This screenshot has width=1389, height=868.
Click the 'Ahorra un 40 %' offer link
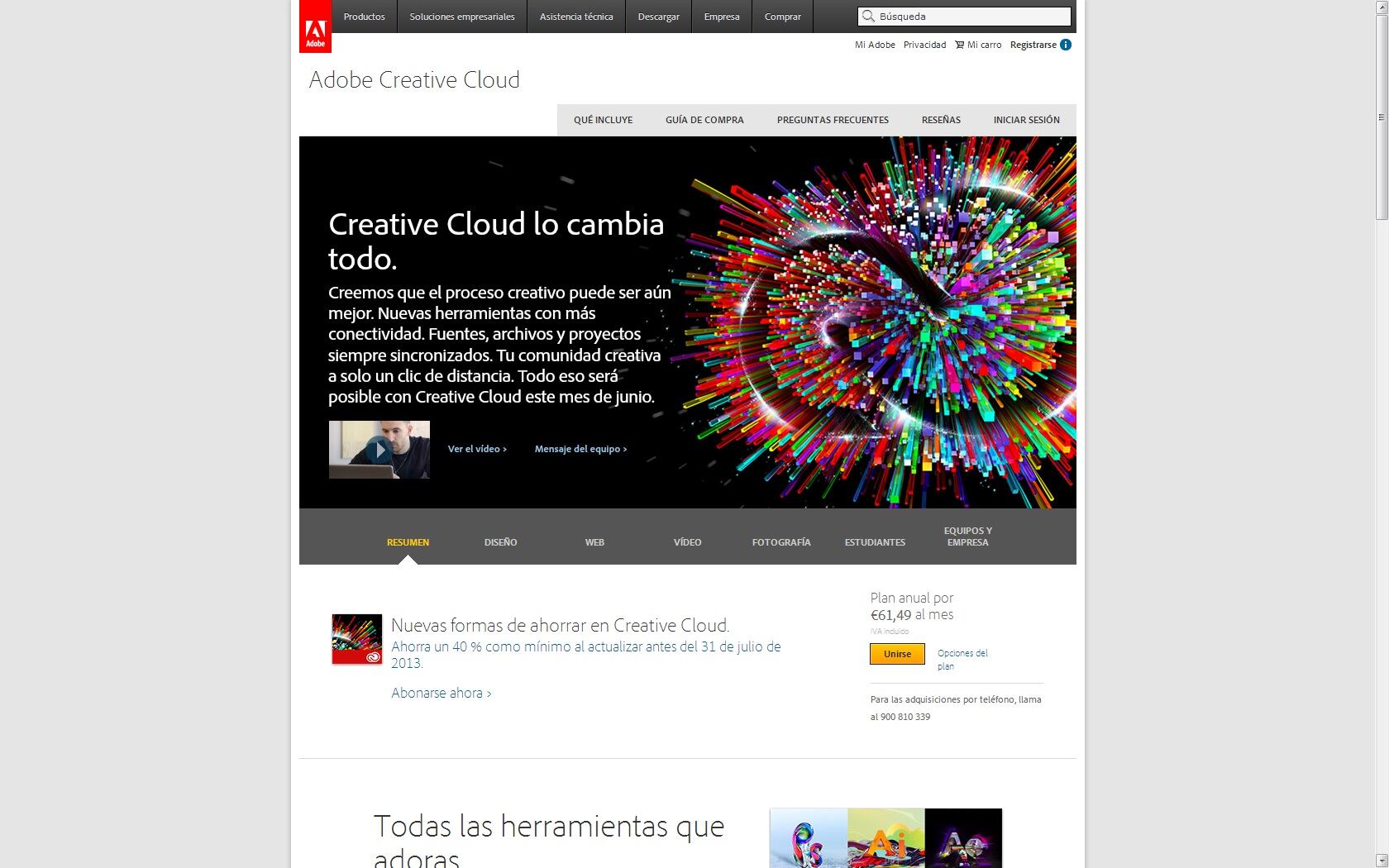click(585, 655)
